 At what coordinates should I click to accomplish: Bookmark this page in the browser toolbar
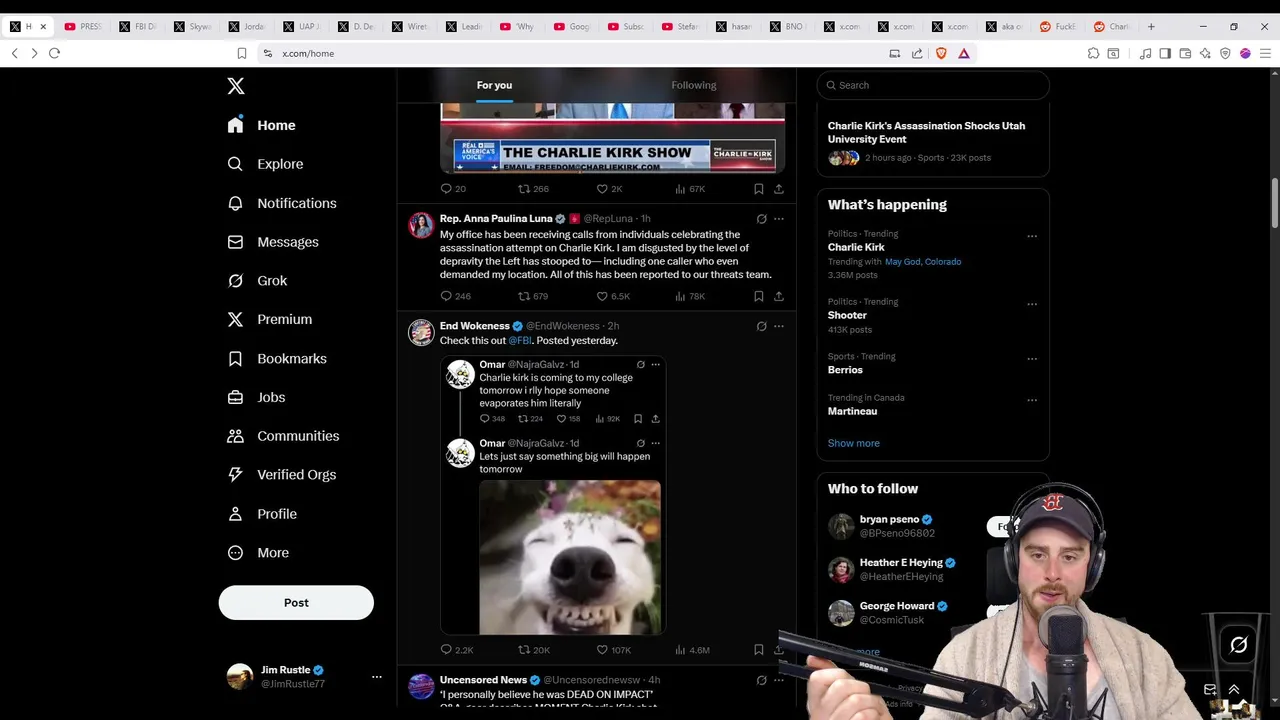pyautogui.click(x=241, y=53)
